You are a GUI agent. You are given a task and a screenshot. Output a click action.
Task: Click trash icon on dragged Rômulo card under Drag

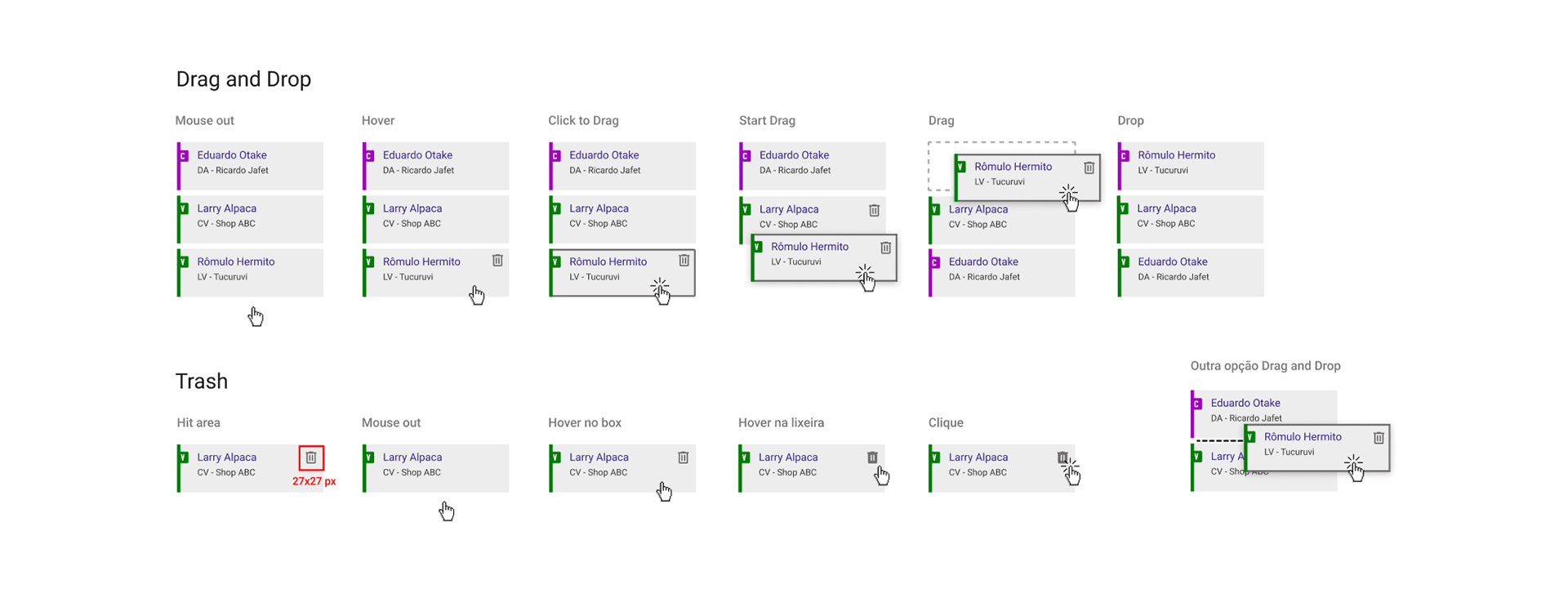[x=1089, y=167]
